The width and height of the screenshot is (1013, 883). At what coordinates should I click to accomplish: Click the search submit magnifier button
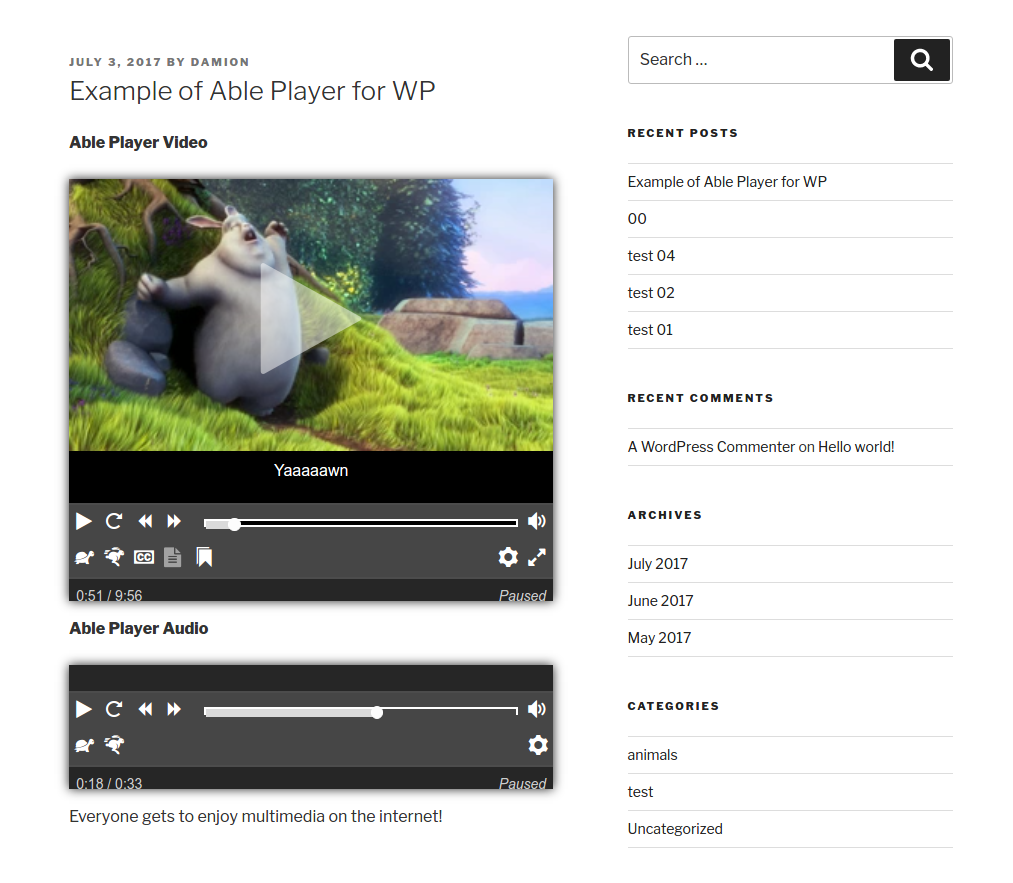(922, 60)
